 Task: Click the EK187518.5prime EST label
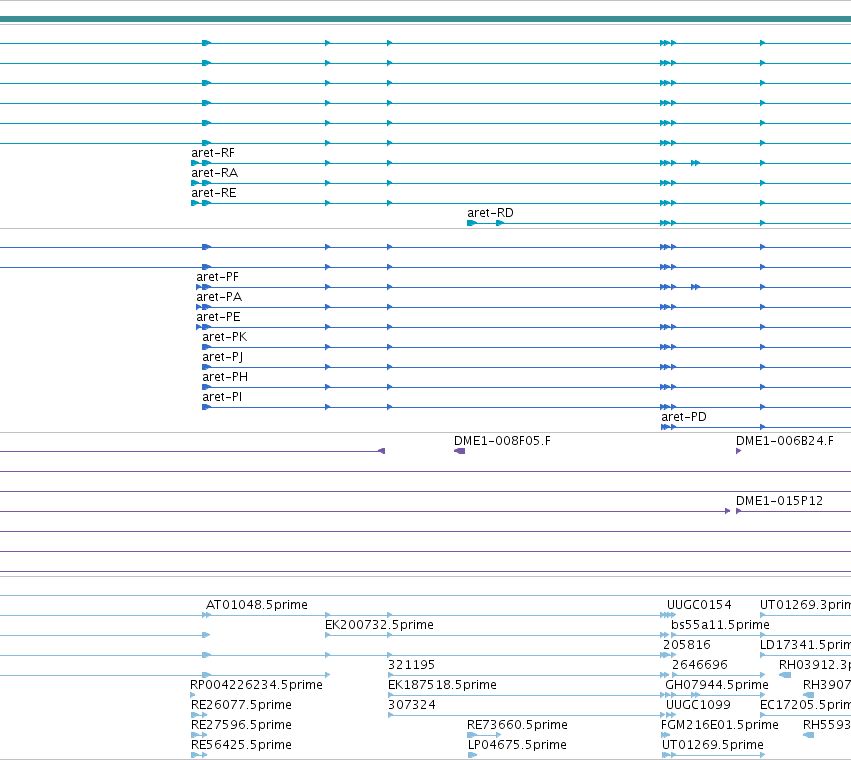click(442, 686)
